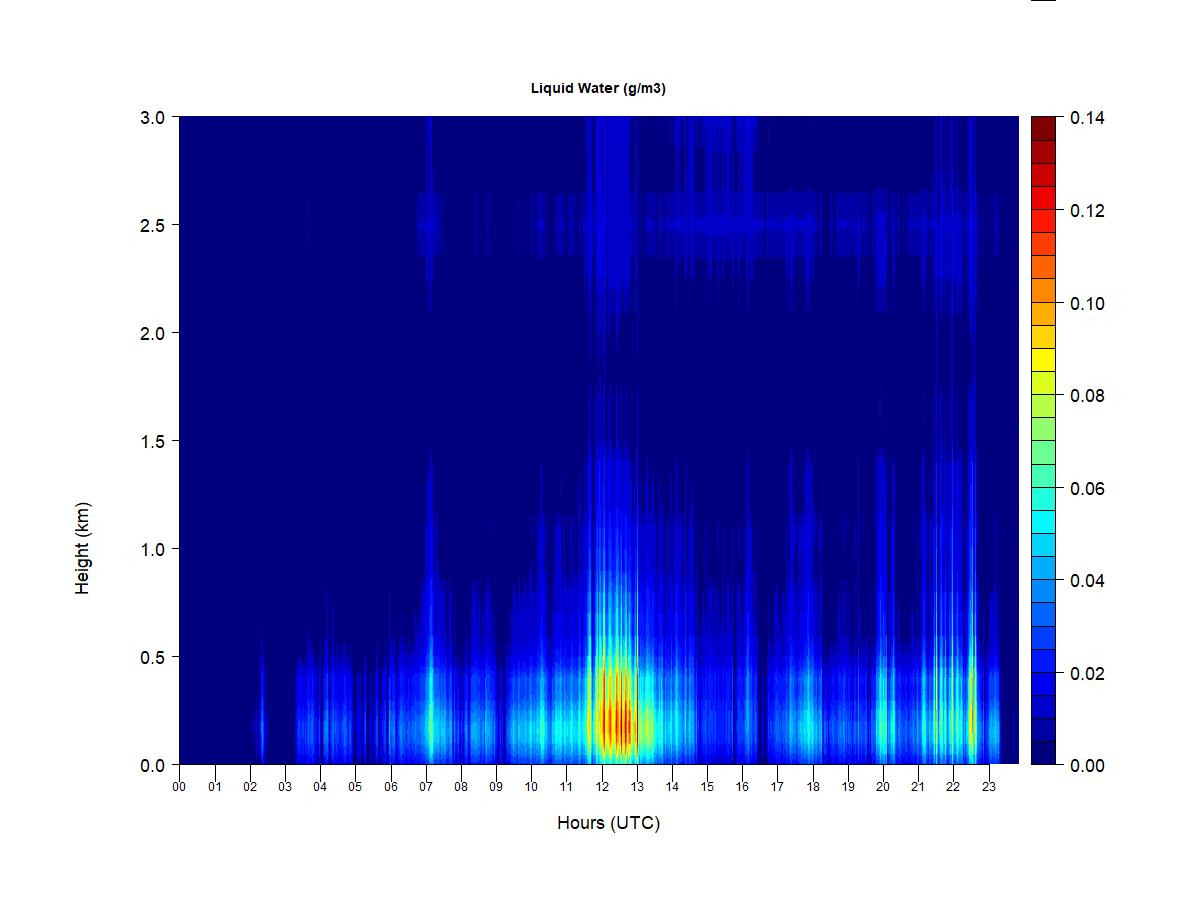Select hour 00 tick on the time axis

click(179, 786)
